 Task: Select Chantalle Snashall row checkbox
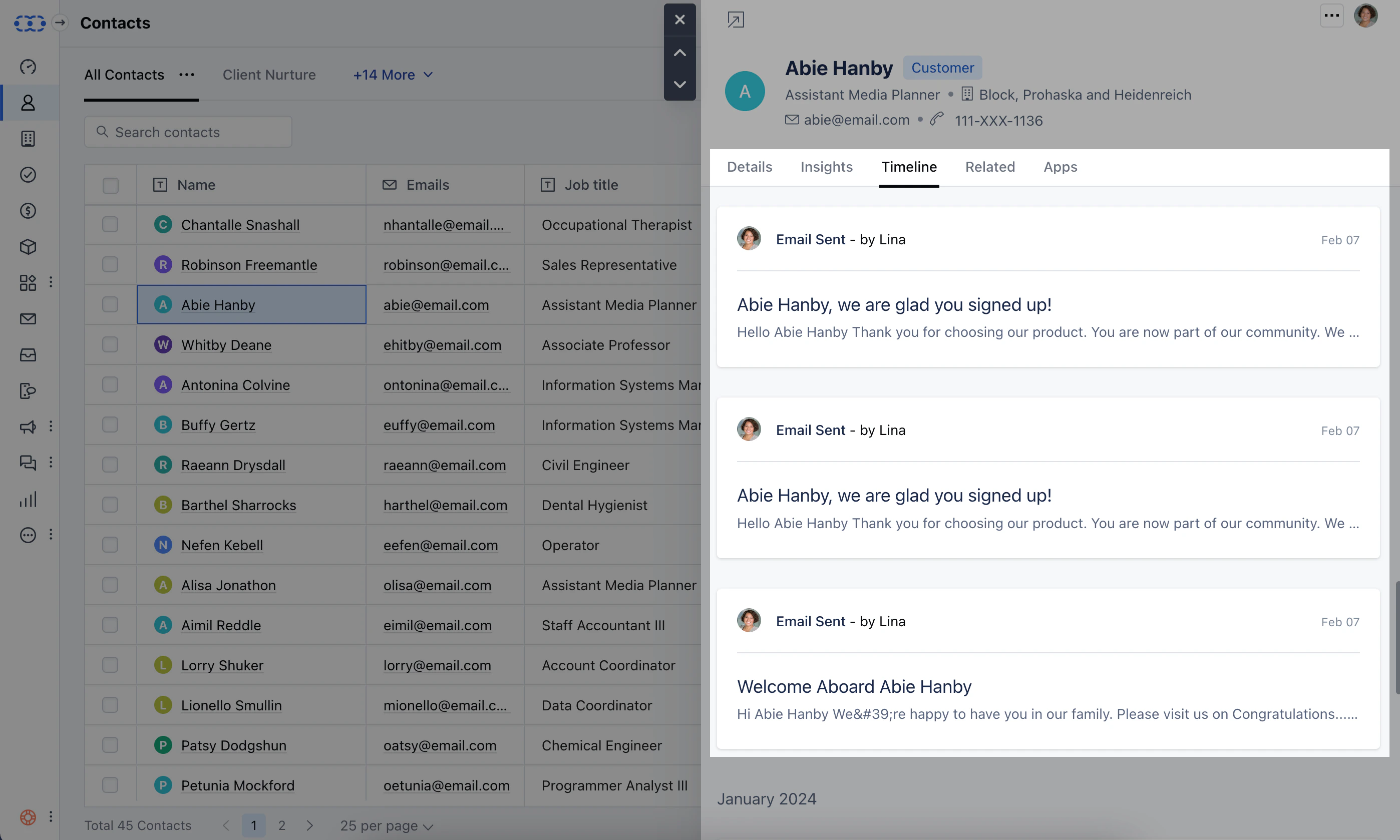coord(110,225)
